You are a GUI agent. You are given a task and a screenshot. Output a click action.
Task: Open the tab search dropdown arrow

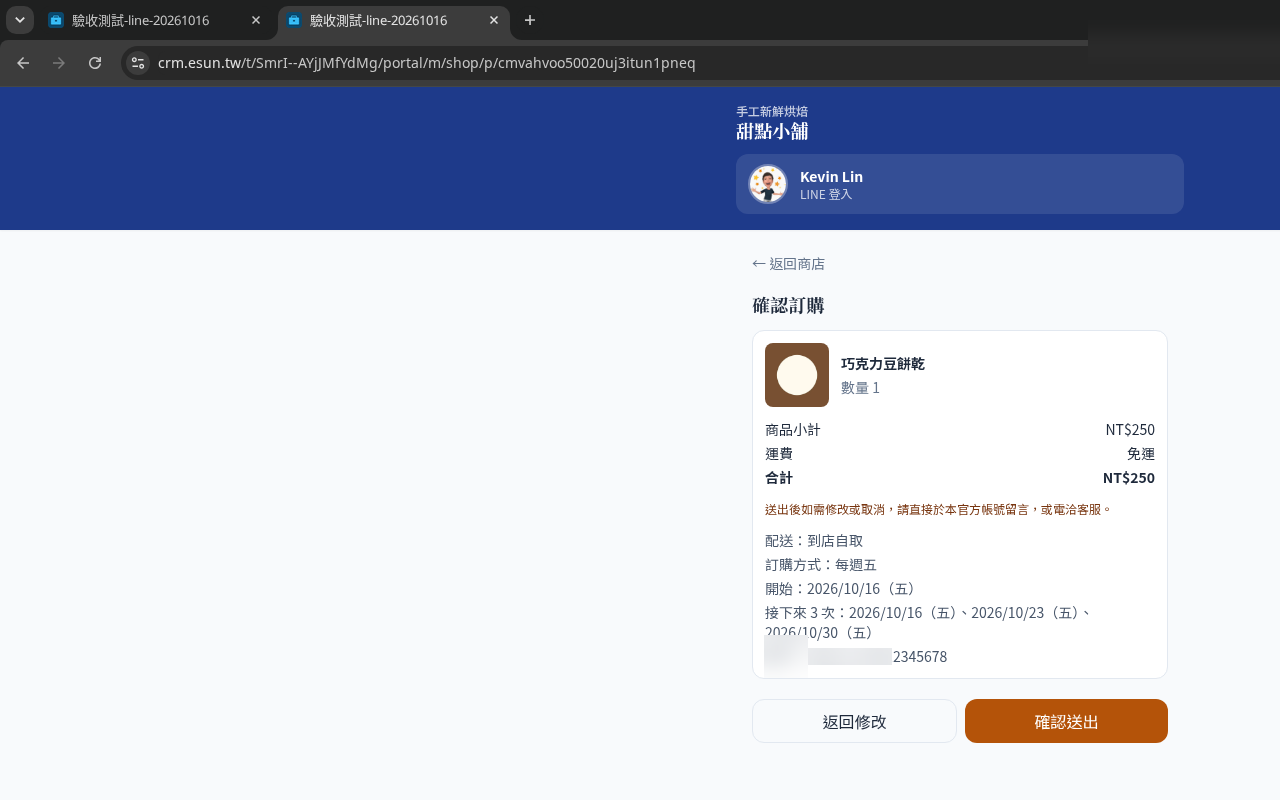[x=20, y=20]
